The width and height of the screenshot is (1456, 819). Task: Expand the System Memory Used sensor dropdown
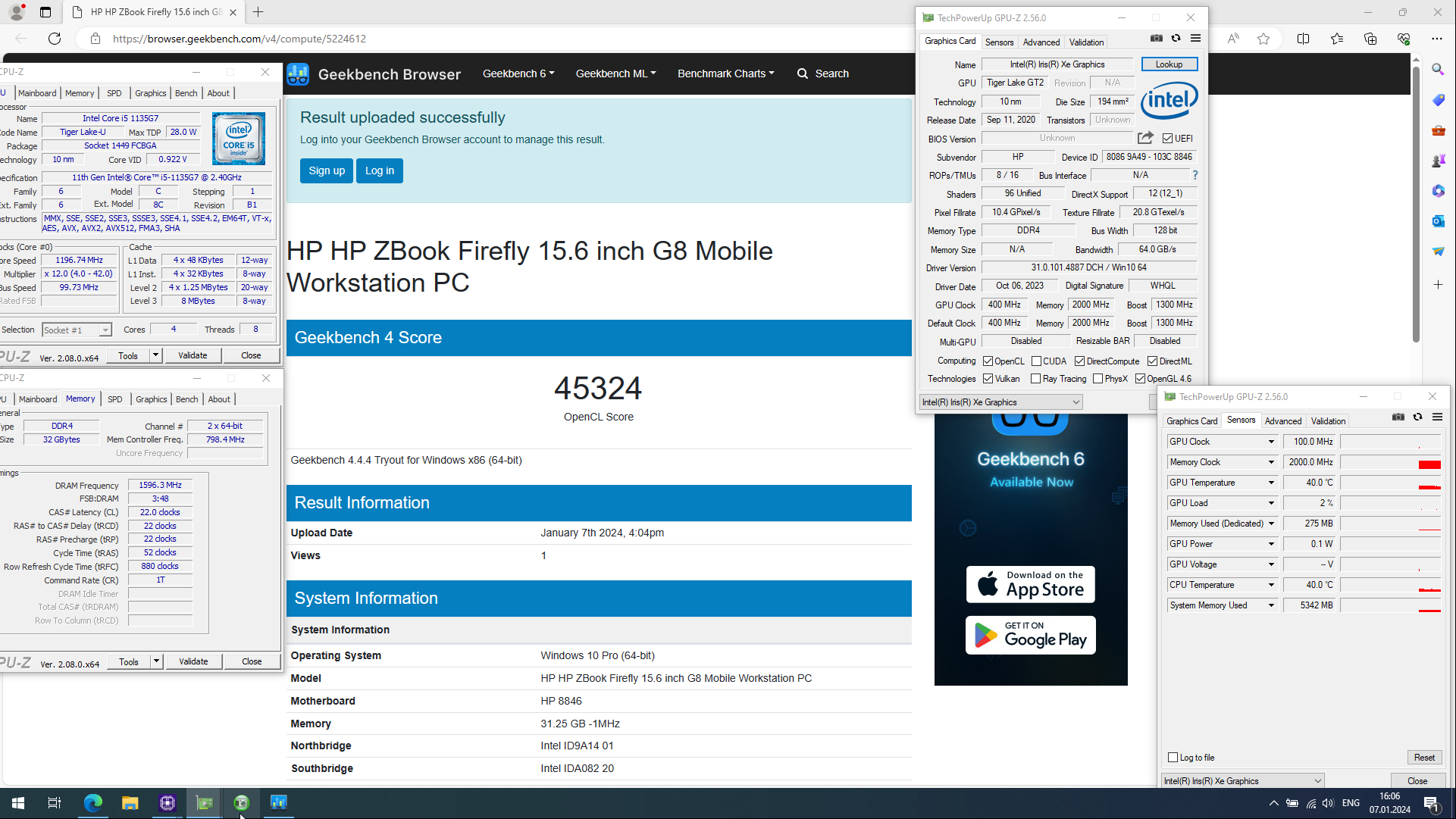[1271, 605]
